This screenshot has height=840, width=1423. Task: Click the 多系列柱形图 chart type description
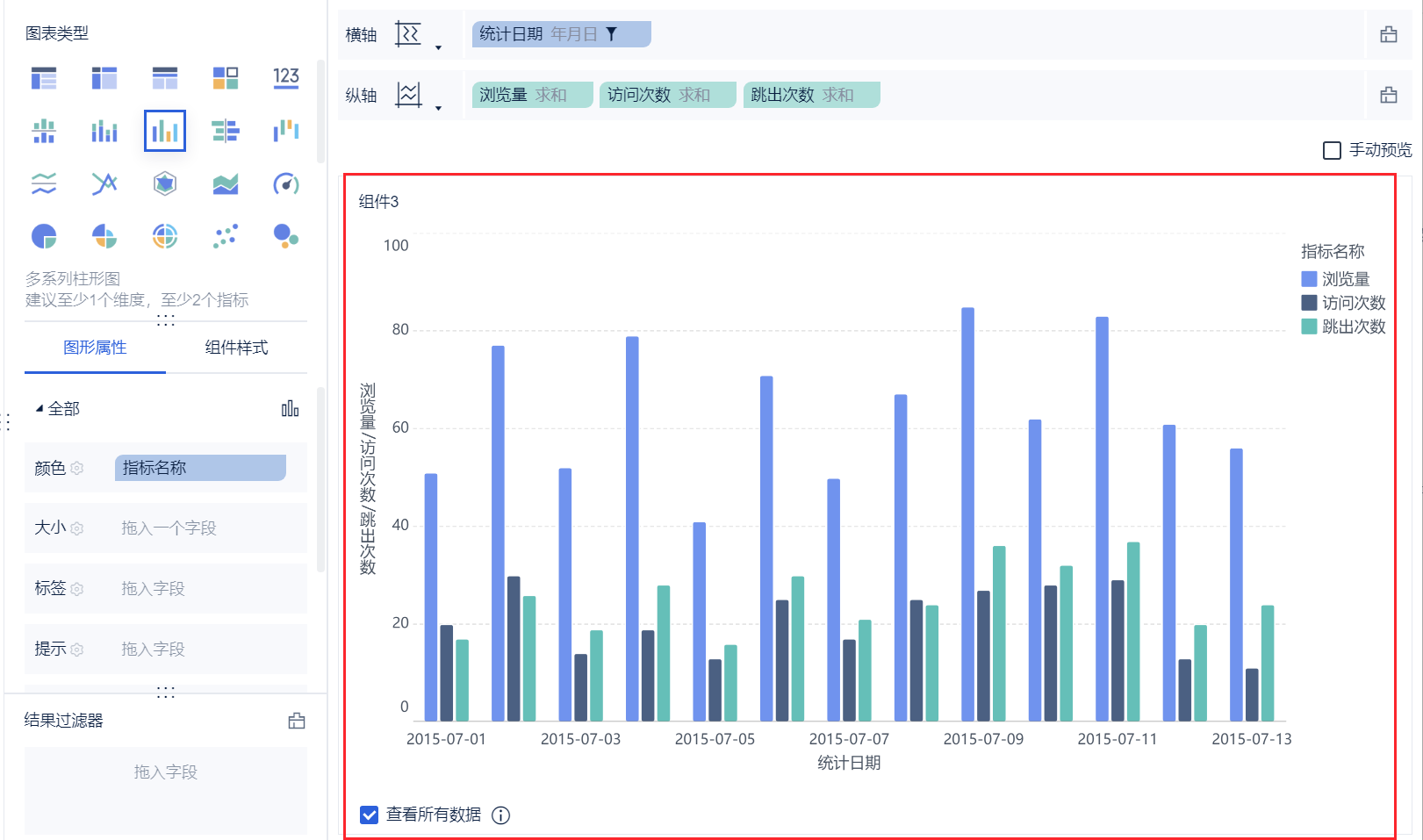pyautogui.click(x=73, y=279)
